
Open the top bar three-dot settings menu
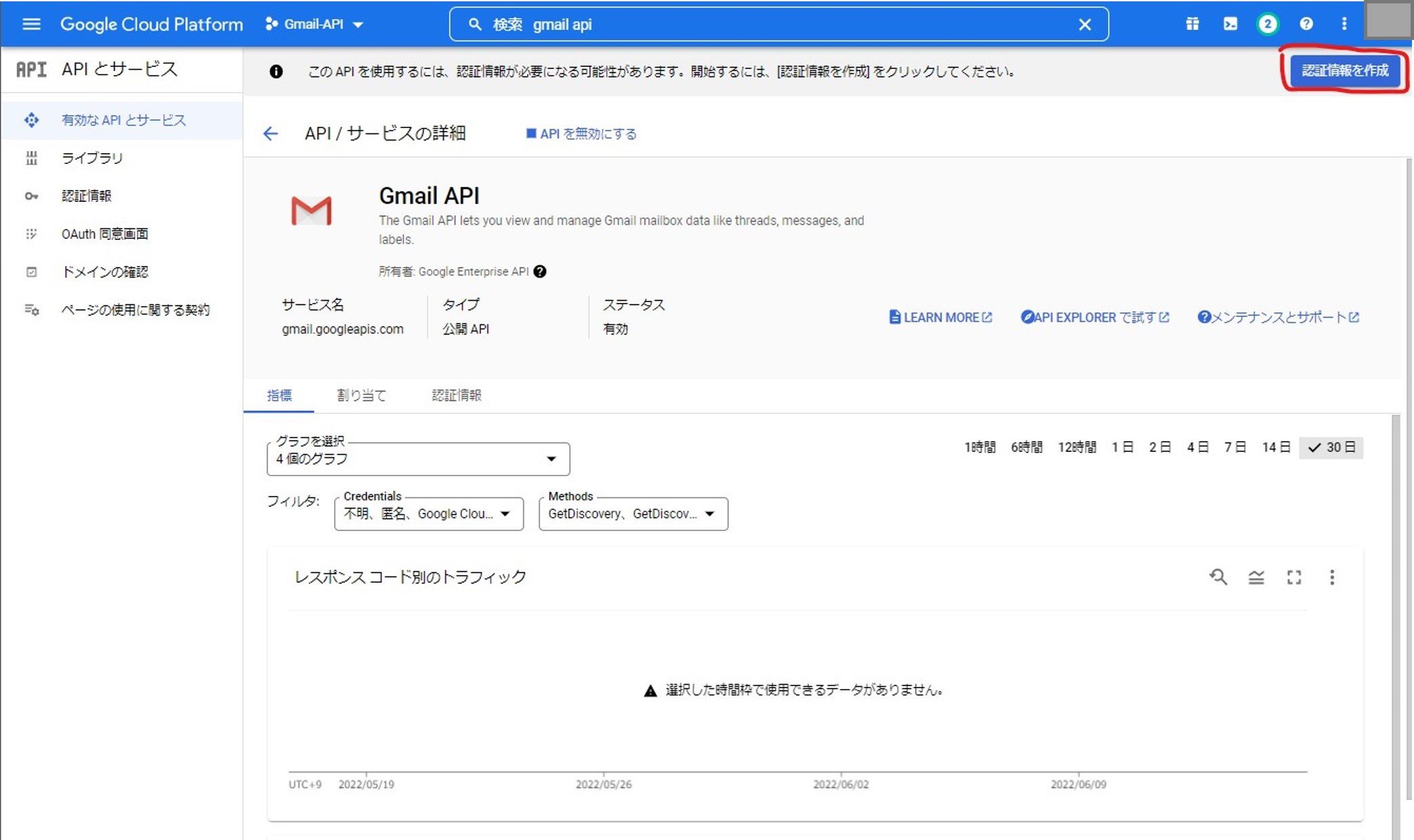(1344, 24)
